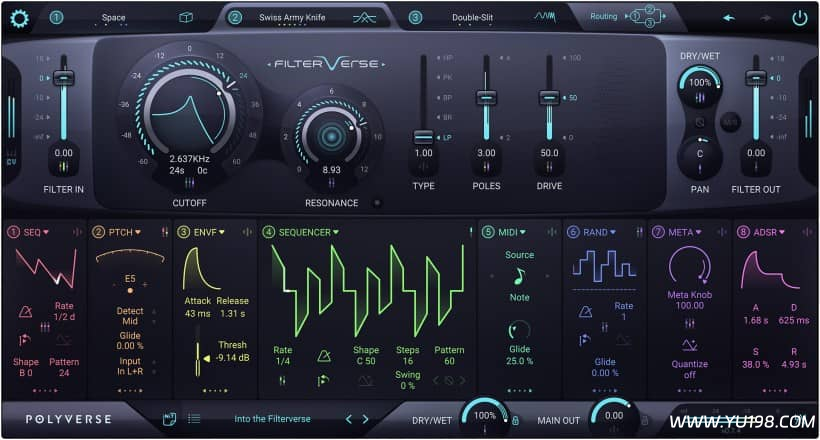Click the POLYVERSE logo

tap(69, 420)
